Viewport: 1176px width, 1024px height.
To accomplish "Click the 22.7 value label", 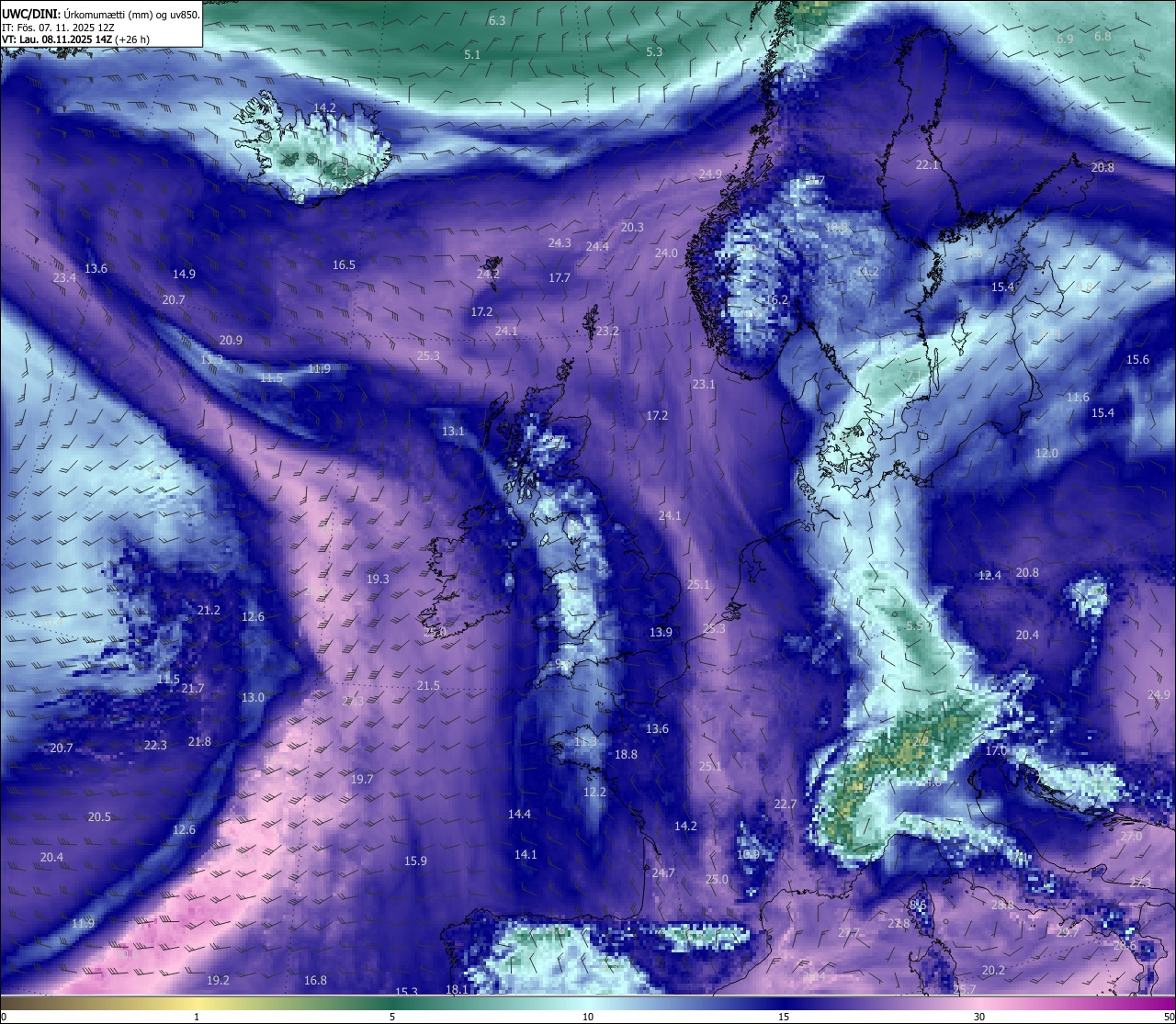I will coord(785,805).
